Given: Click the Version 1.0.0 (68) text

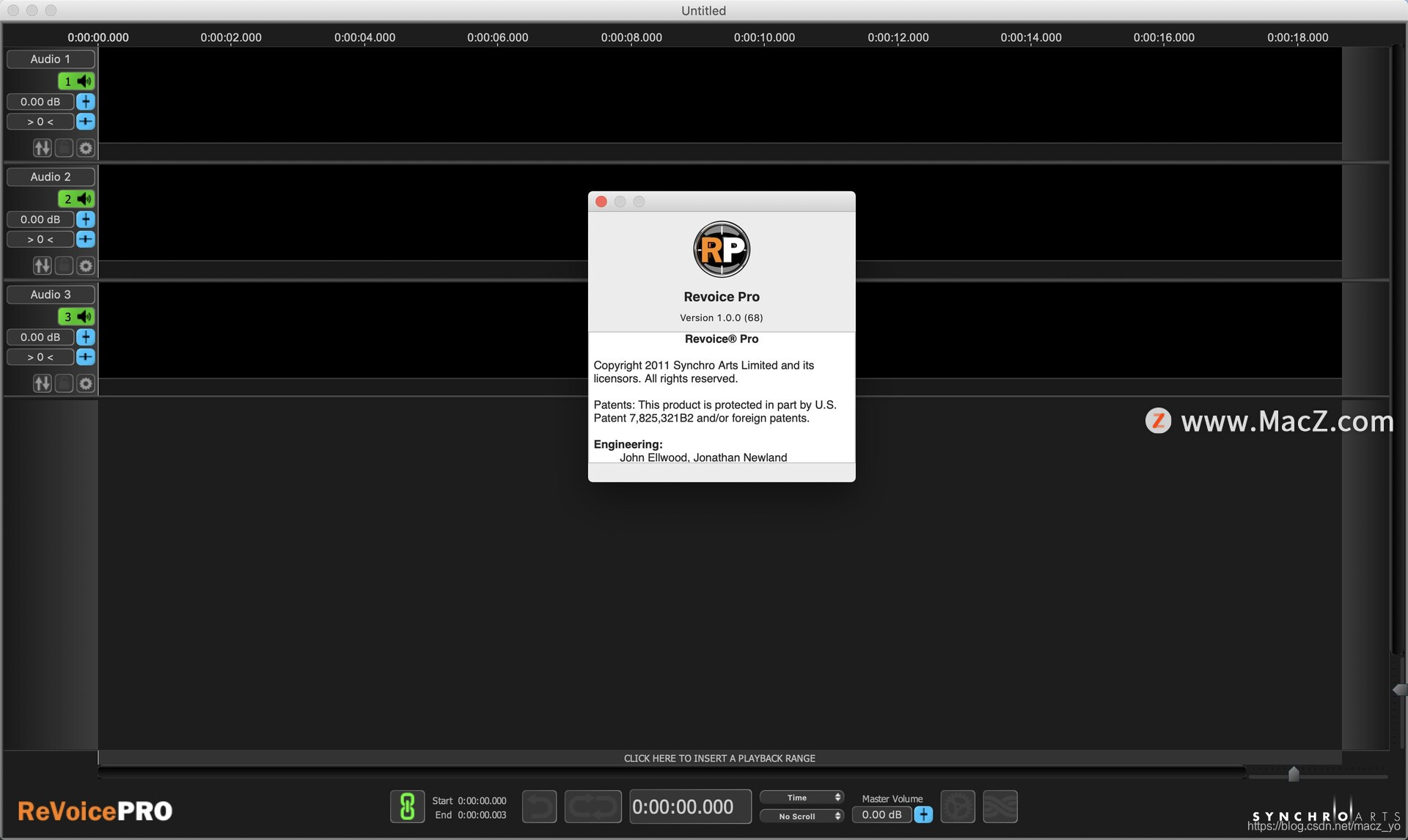Looking at the screenshot, I should pyautogui.click(x=722, y=317).
